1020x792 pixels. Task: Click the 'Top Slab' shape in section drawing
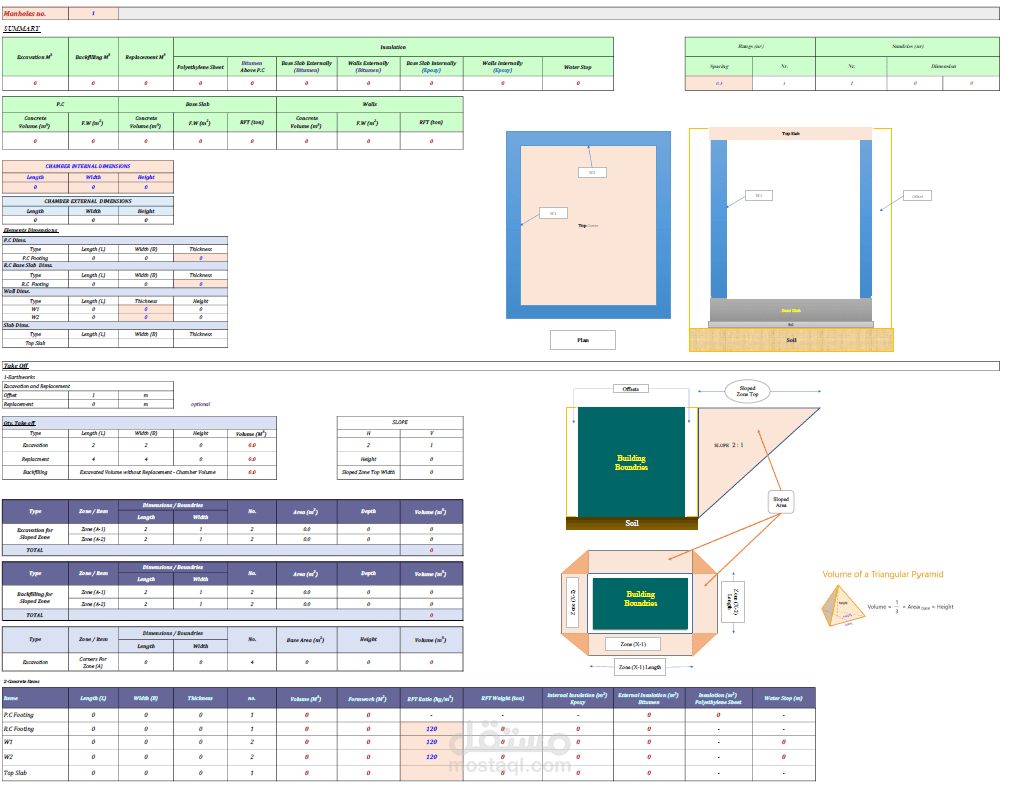[790, 133]
